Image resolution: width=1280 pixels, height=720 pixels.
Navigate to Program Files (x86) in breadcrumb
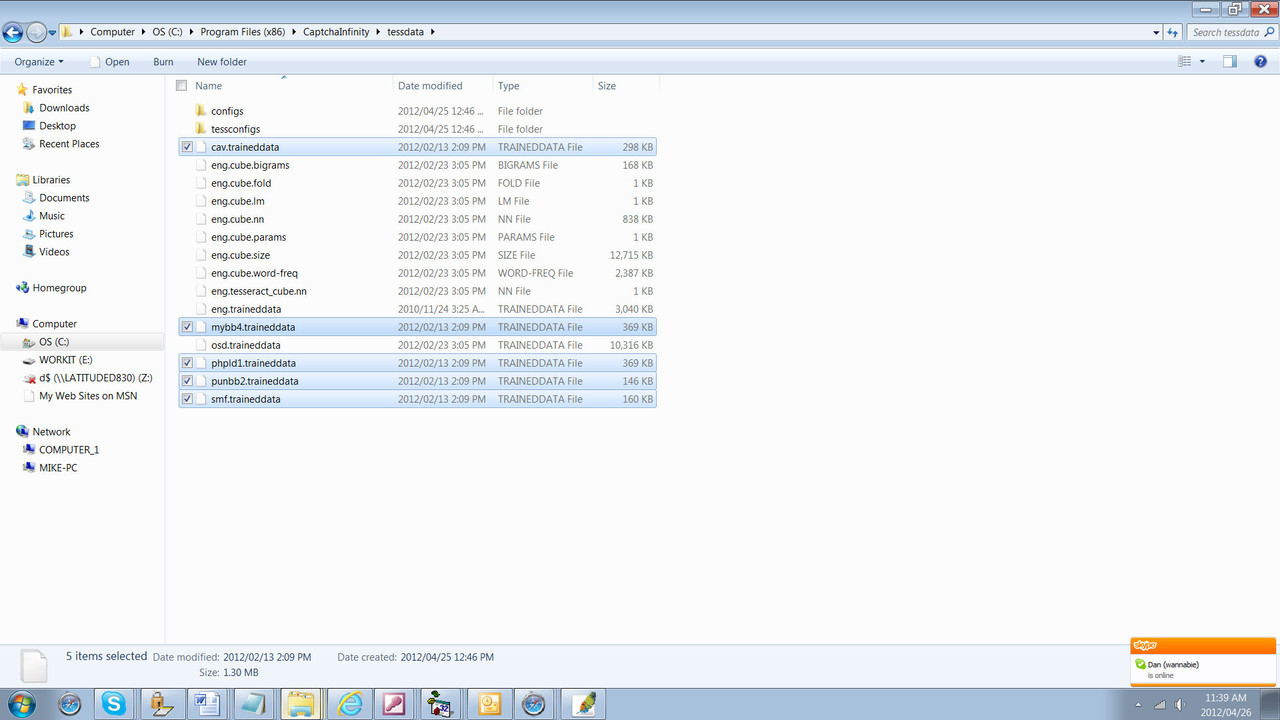coord(243,32)
